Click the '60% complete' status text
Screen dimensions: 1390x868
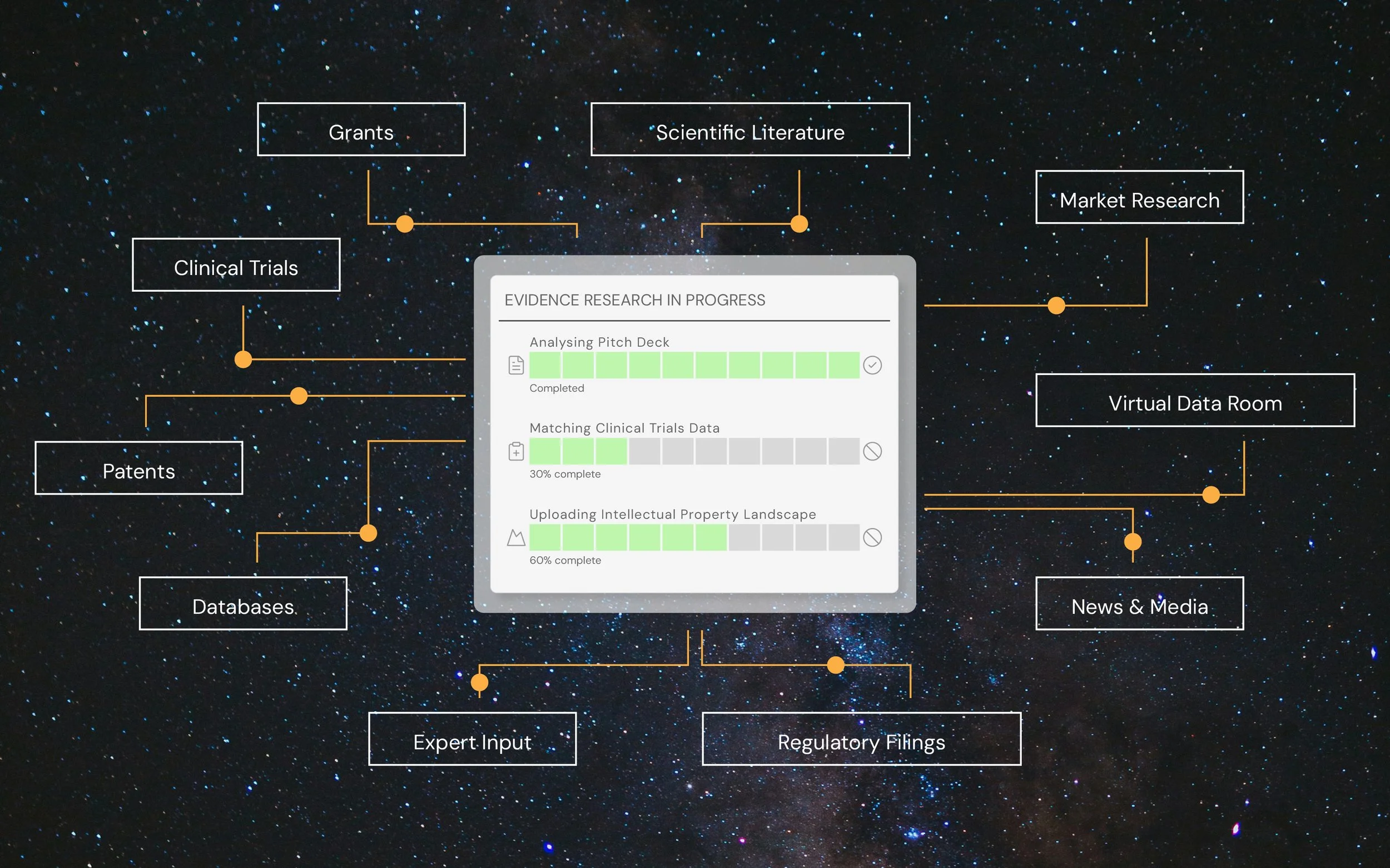(x=565, y=560)
